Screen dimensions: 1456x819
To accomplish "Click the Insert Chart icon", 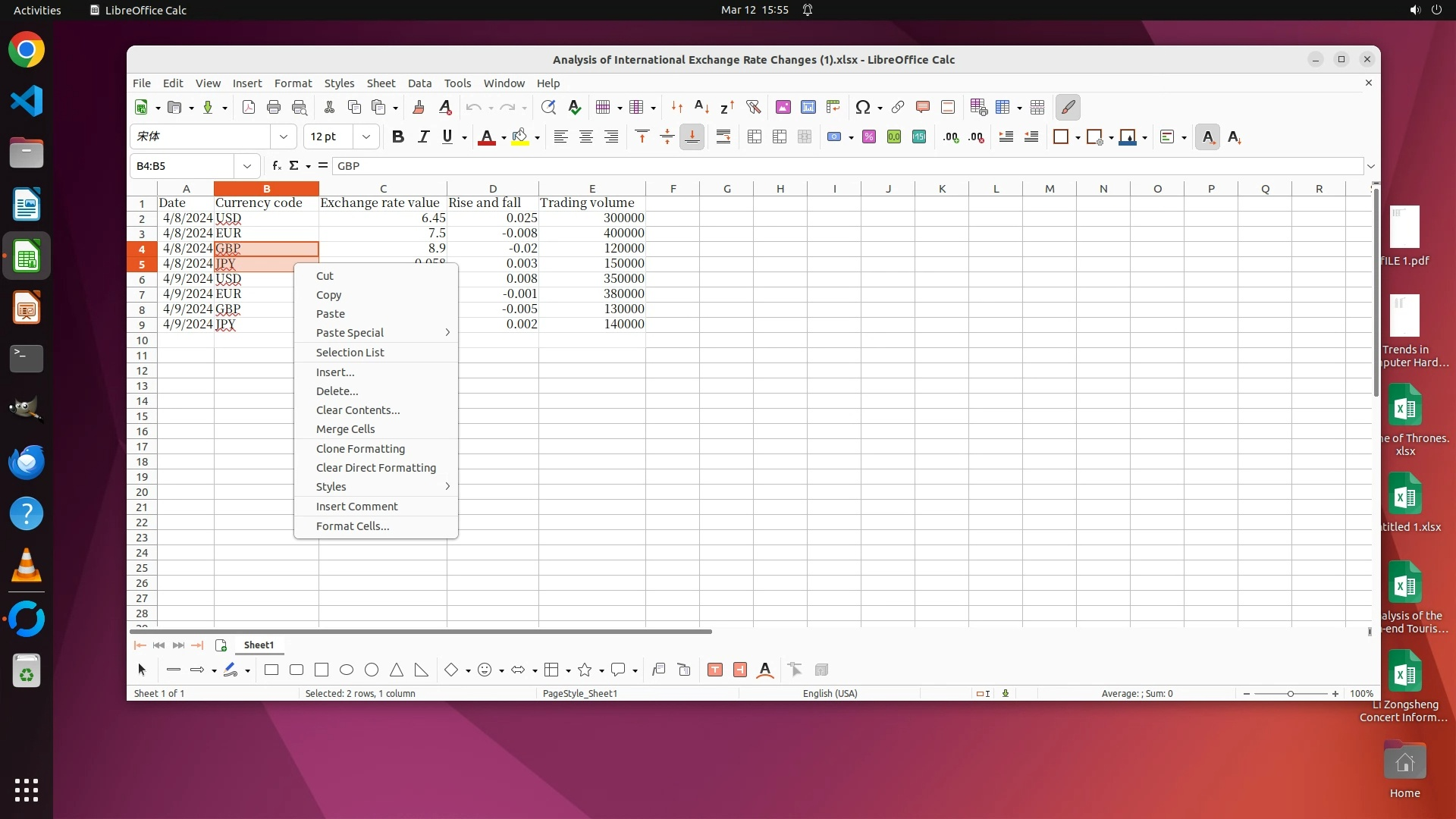I will click(808, 107).
